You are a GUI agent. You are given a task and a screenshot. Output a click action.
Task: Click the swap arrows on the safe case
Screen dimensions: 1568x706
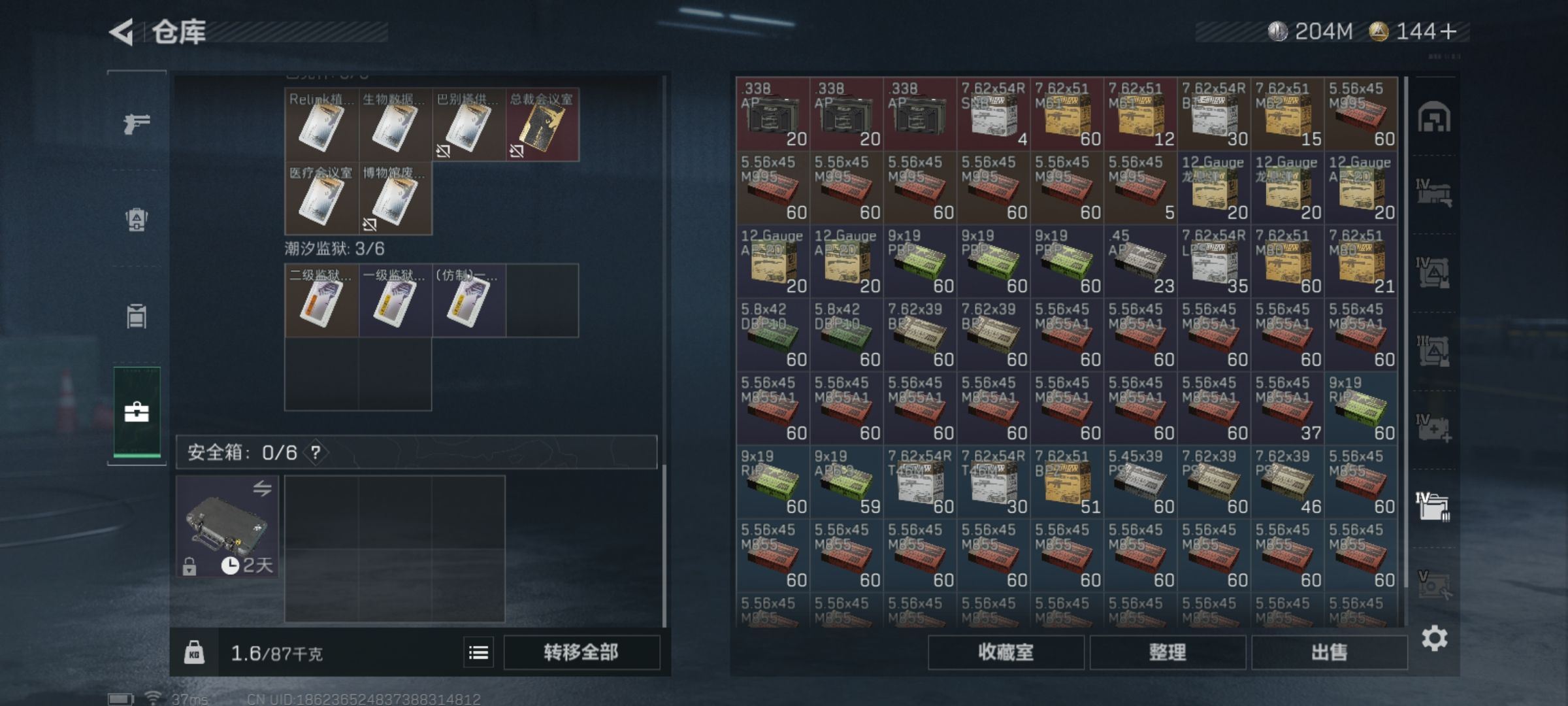click(263, 488)
